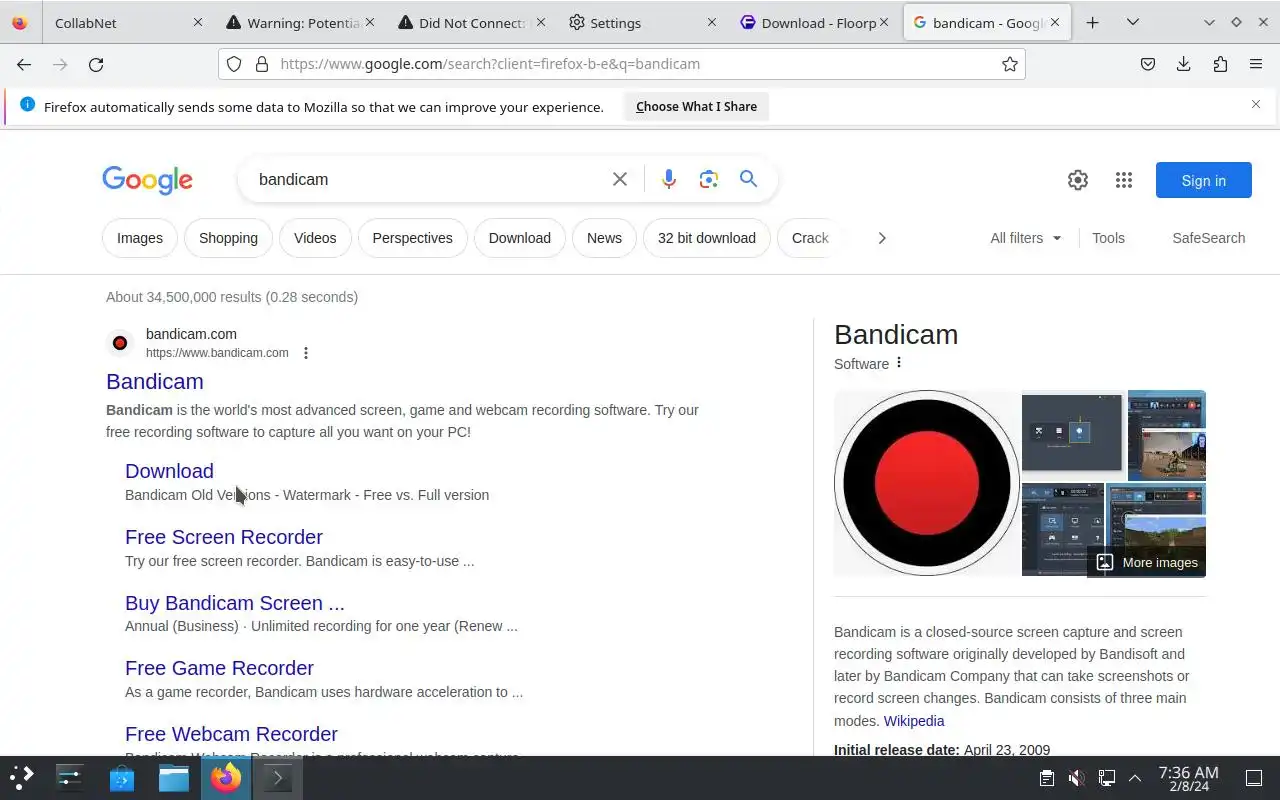1280x800 pixels.
Task: Show more search filter chips arrow
Action: point(881,238)
